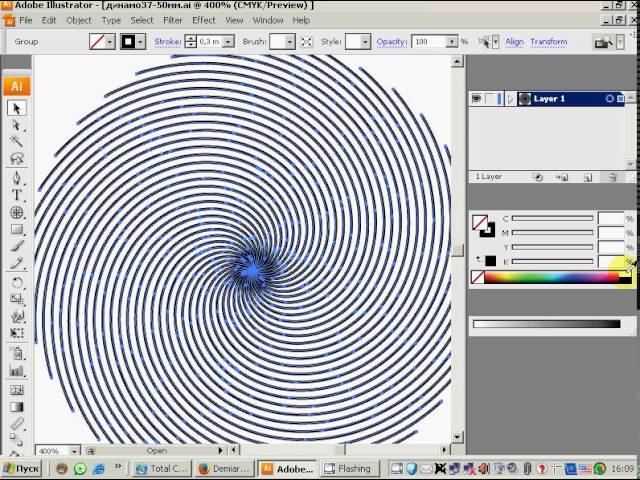Select the Gradient tool
Screen dimensions: 640x480
coord(16,407)
